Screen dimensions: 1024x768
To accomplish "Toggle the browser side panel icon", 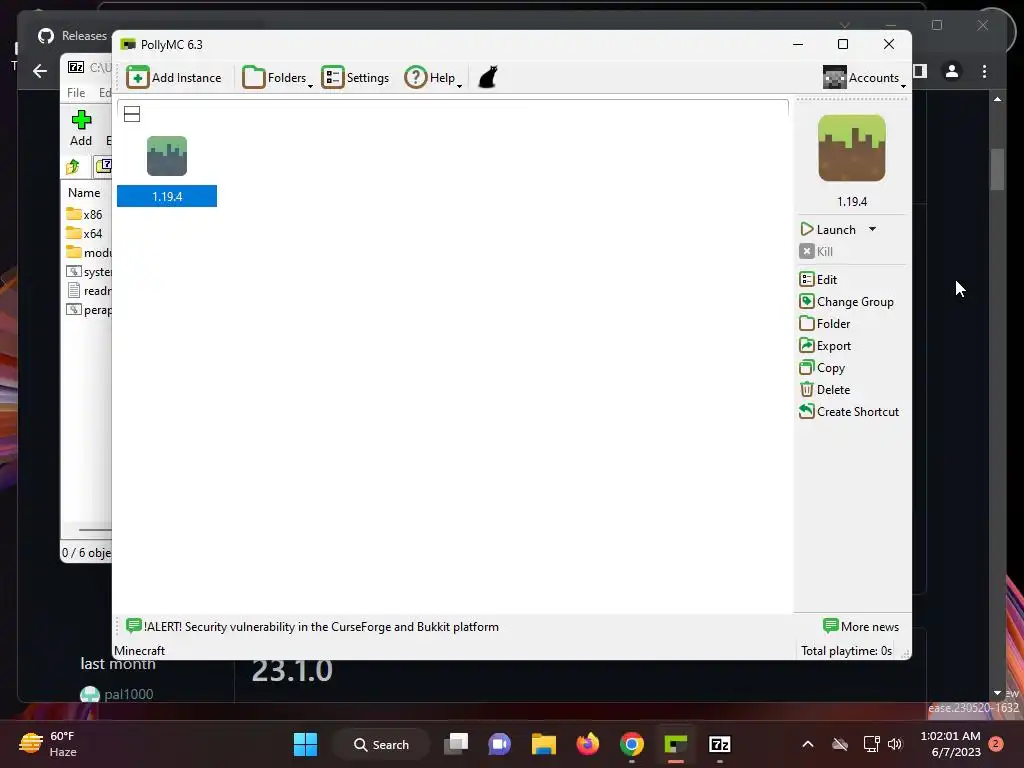I will [x=920, y=71].
